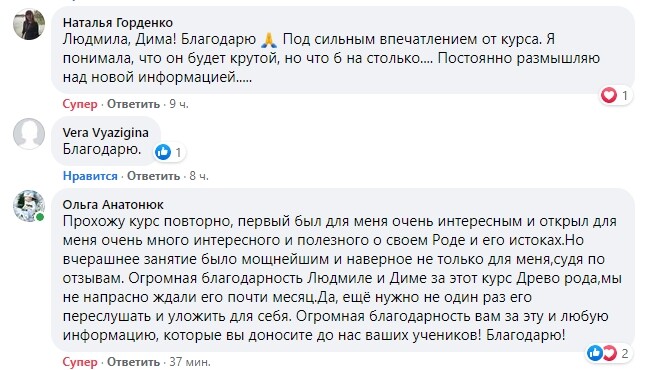Toggle Супер reaction under Ольга's comment
This screenshot has width=647, height=370.
pyautogui.click(x=80, y=362)
